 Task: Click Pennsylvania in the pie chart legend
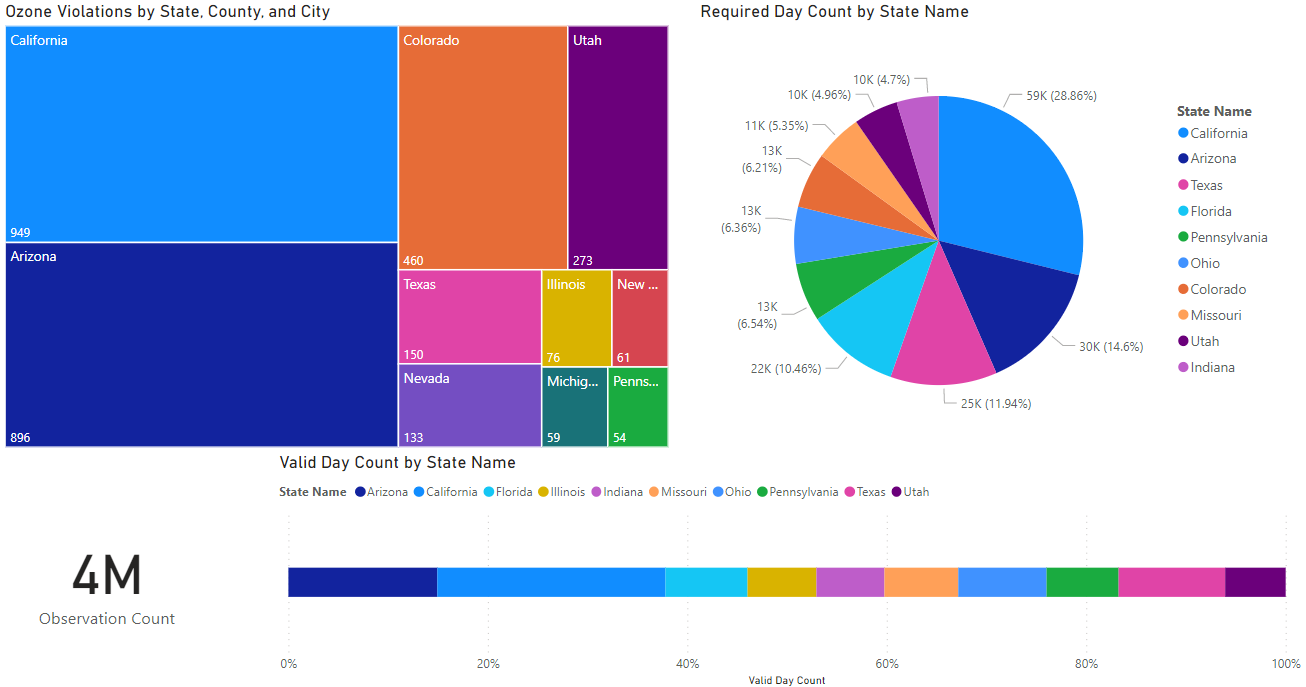click(1228, 237)
